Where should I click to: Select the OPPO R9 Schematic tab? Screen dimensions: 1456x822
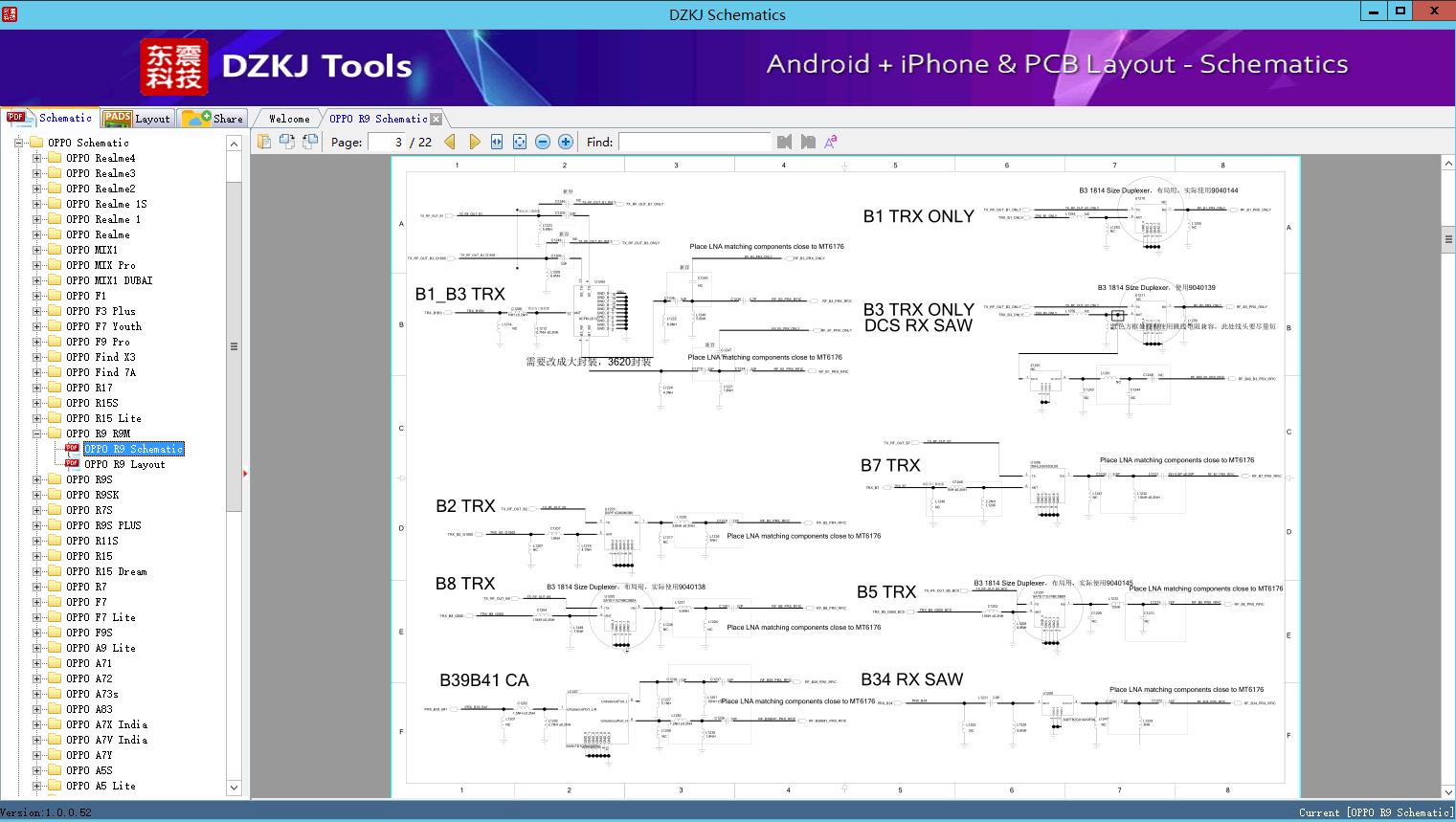coord(377,118)
